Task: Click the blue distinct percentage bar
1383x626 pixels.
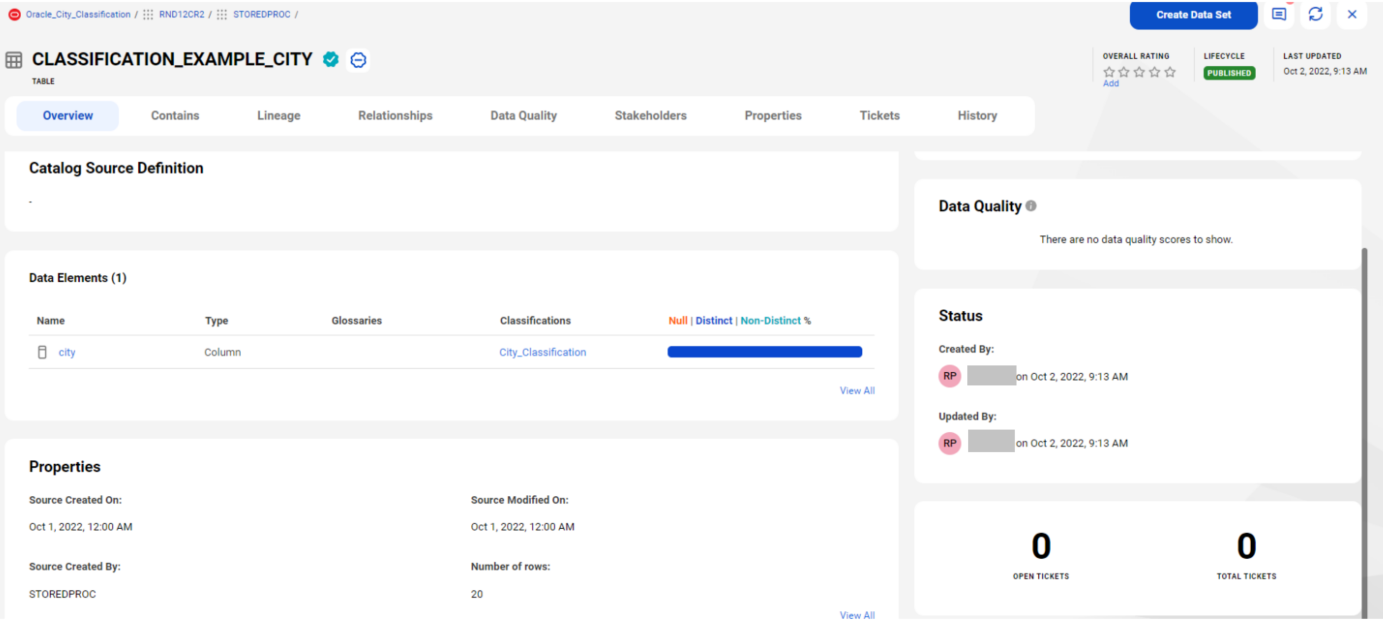Action: click(765, 352)
